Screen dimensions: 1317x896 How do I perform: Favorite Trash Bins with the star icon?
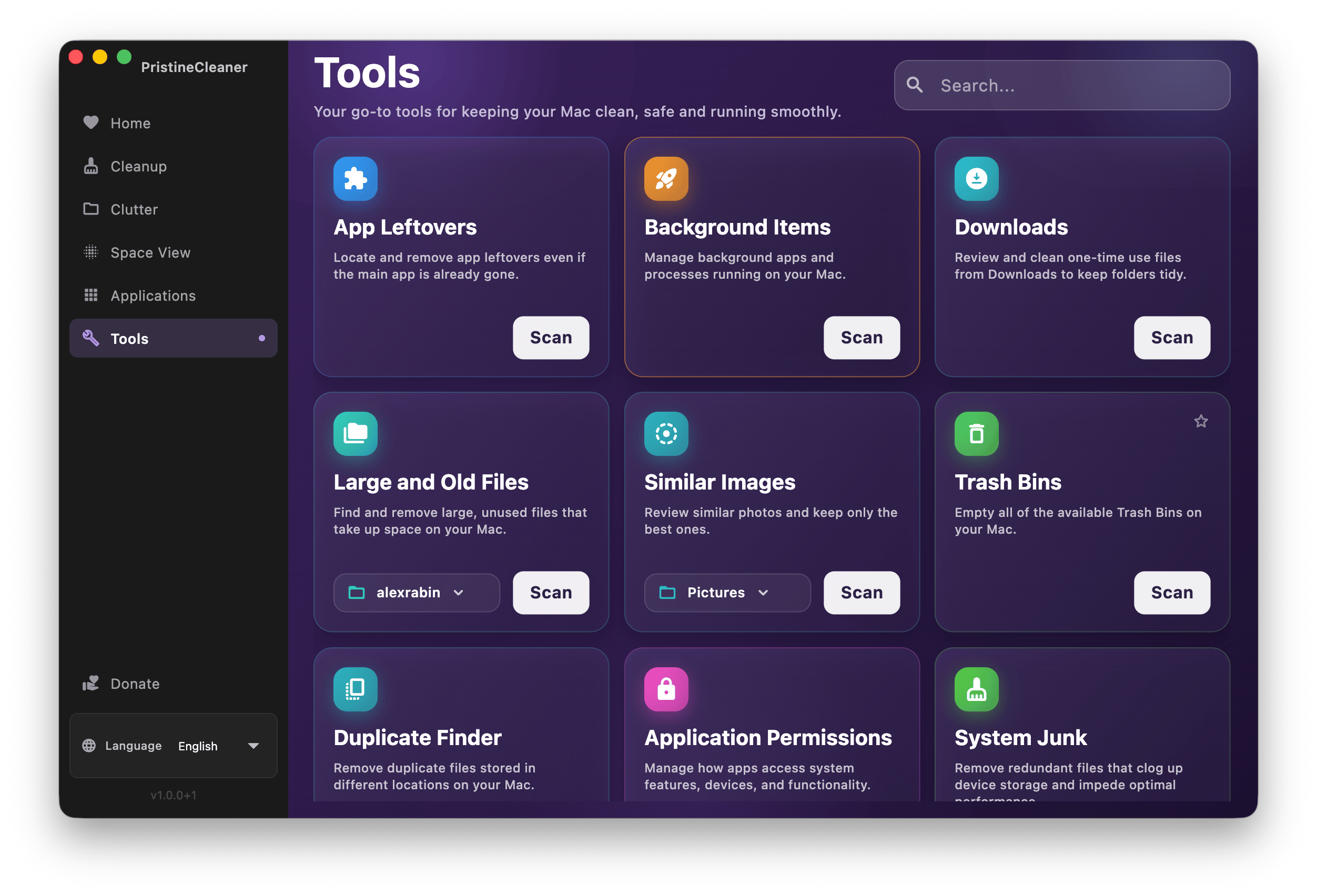click(1201, 421)
